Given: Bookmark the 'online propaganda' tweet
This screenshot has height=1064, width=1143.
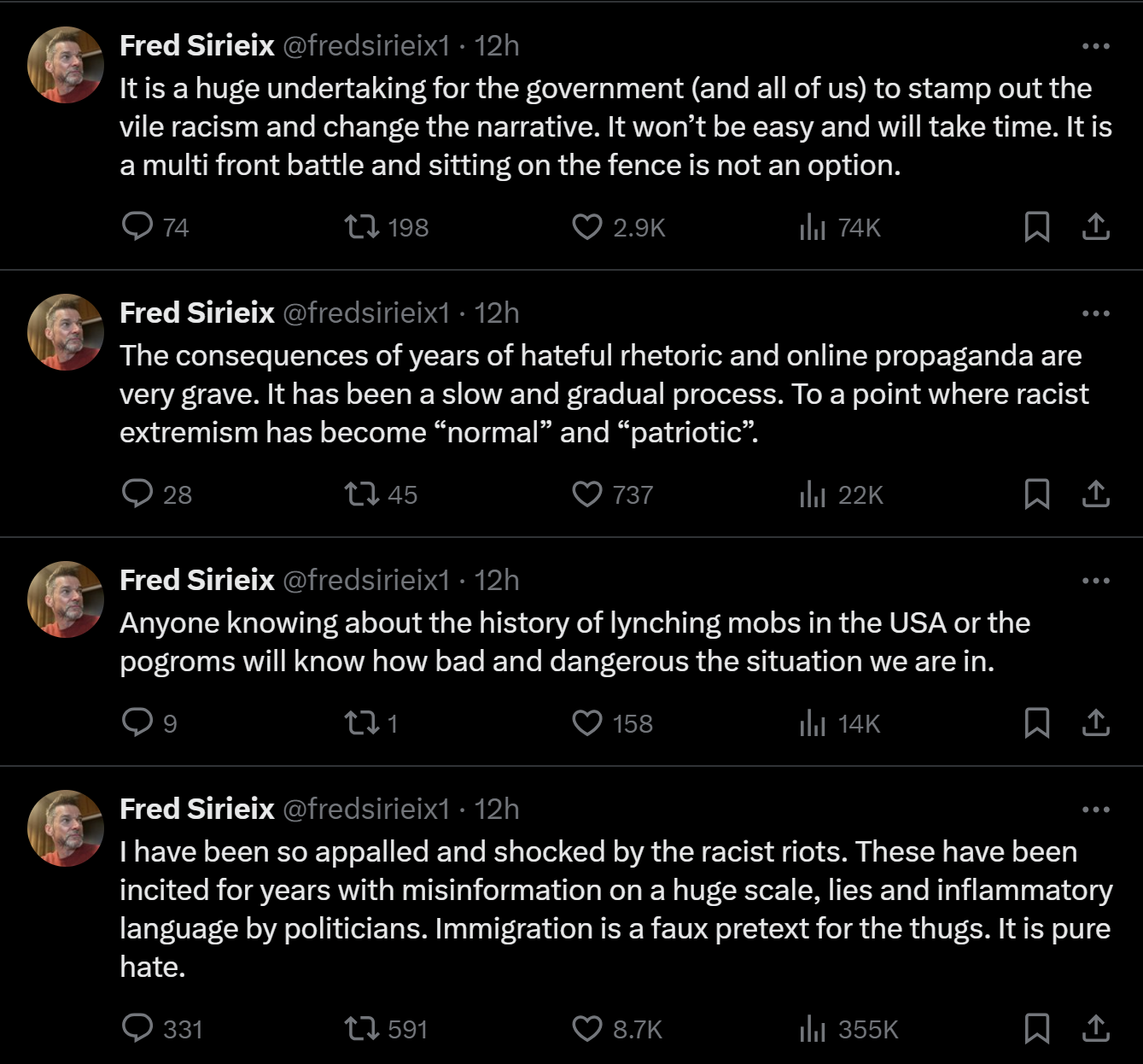Looking at the screenshot, I should coord(1036,494).
